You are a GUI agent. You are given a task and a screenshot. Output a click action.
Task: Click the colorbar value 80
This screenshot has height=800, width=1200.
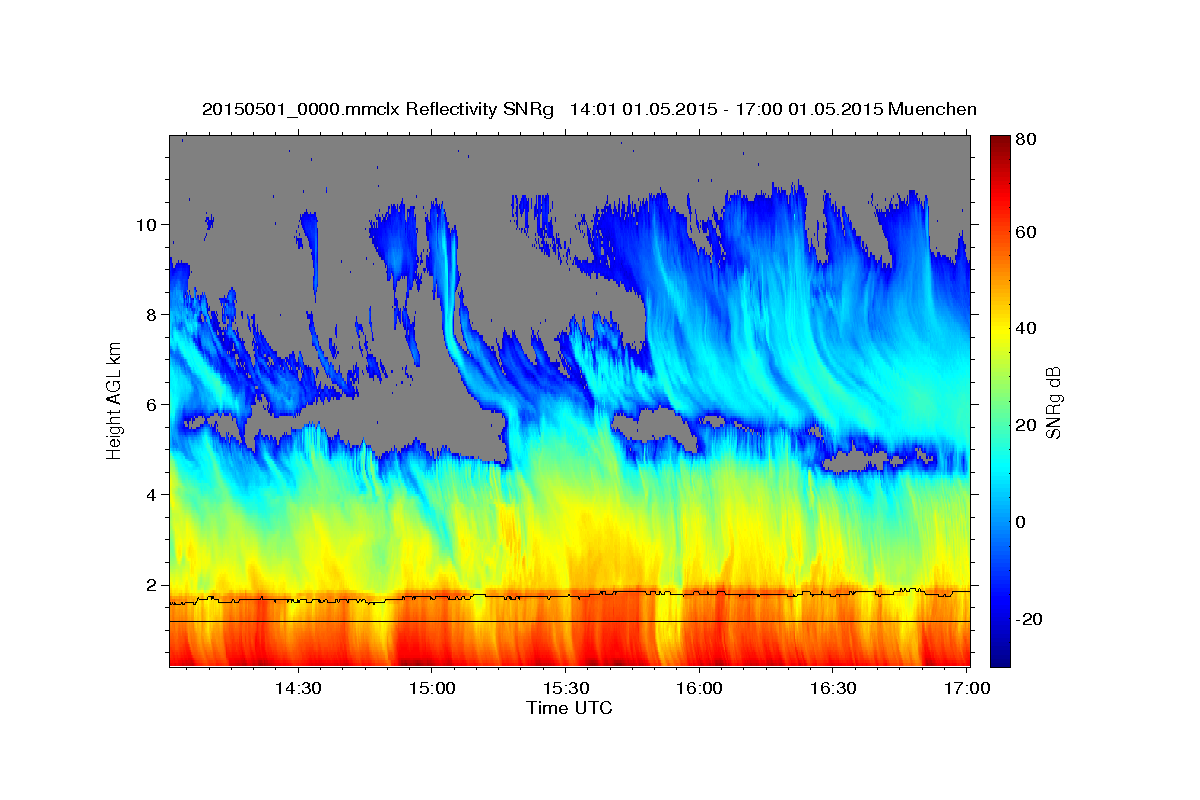[1025, 140]
